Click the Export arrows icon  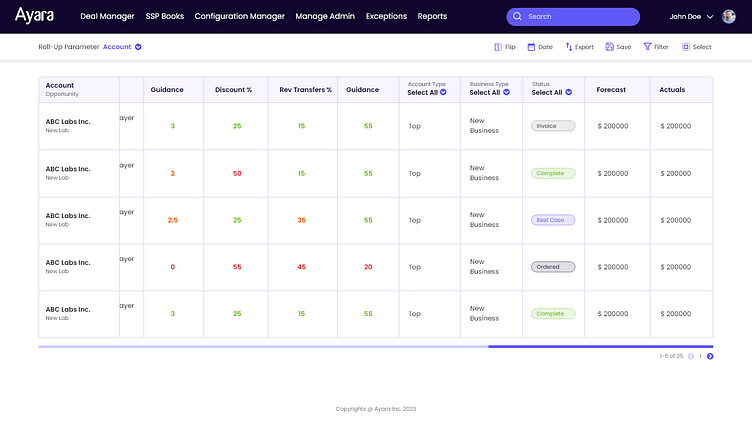[x=569, y=47]
